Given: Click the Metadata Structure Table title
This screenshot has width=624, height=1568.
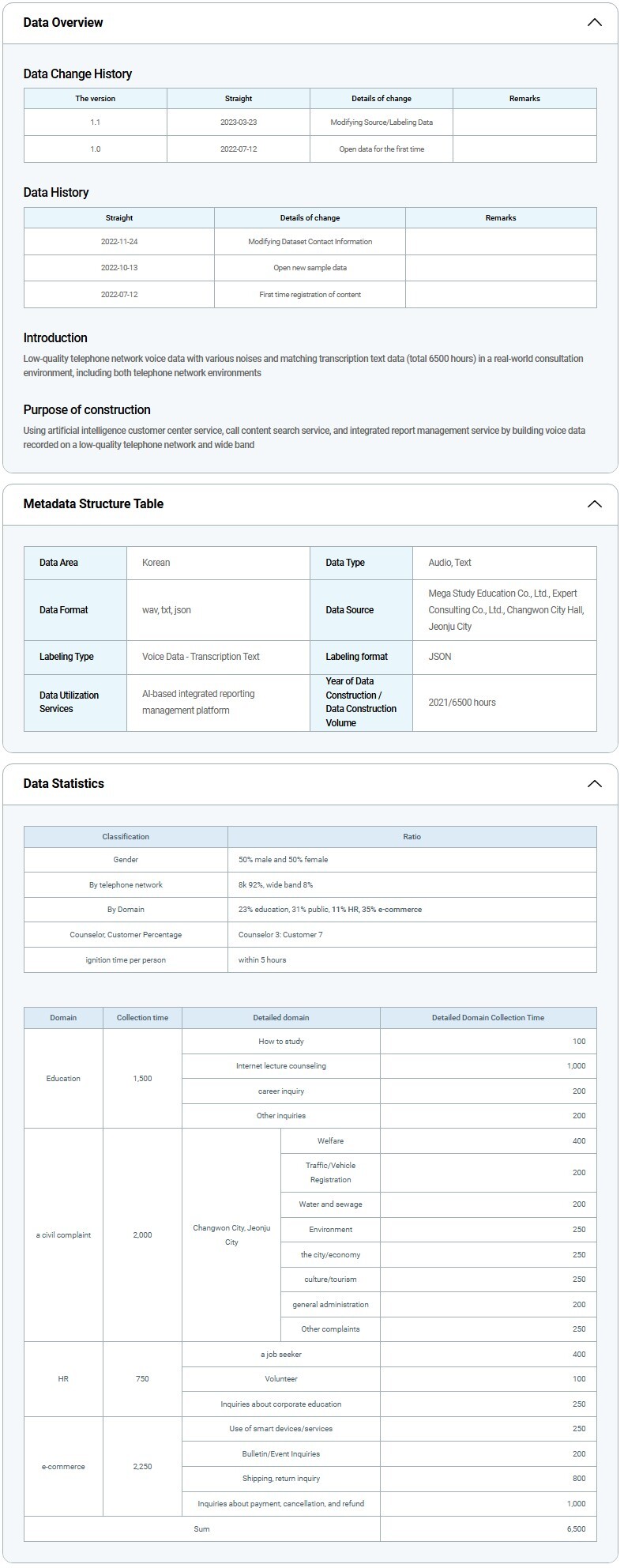Looking at the screenshot, I should pyautogui.click(x=93, y=504).
